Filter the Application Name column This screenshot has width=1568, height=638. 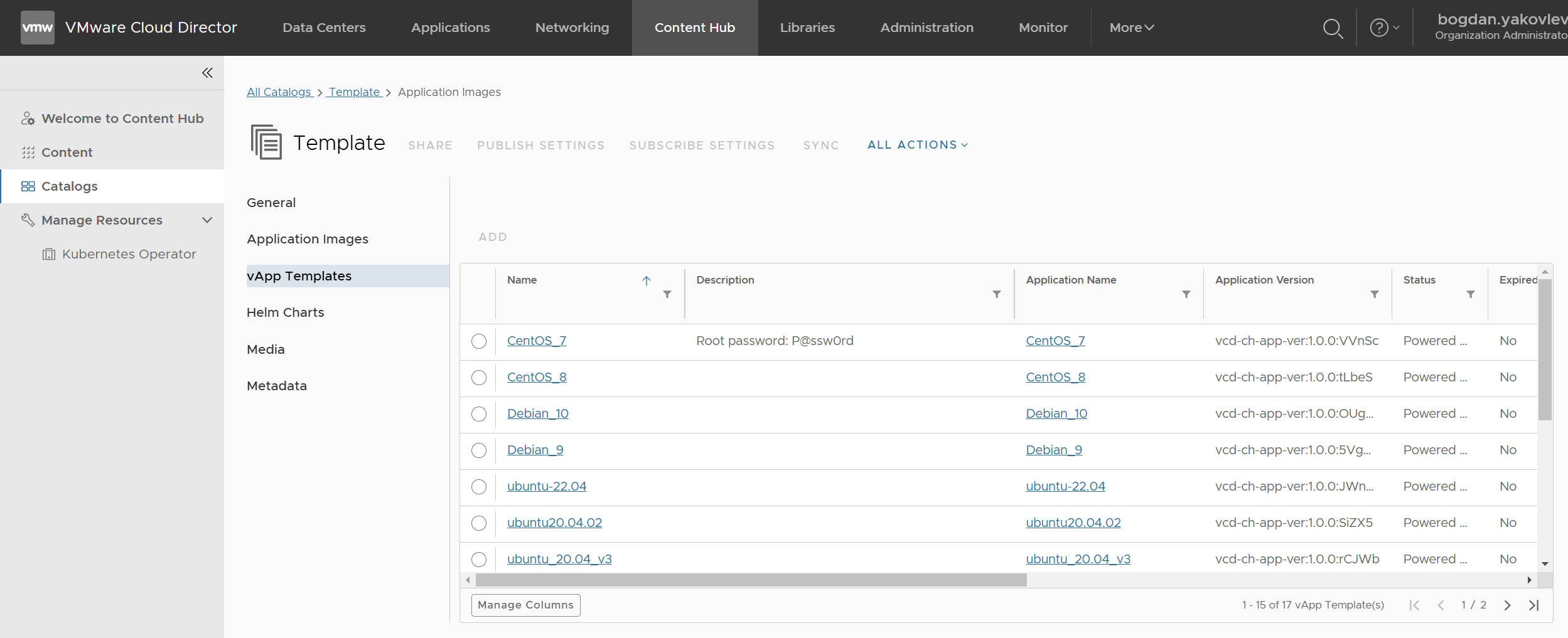tap(1186, 294)
